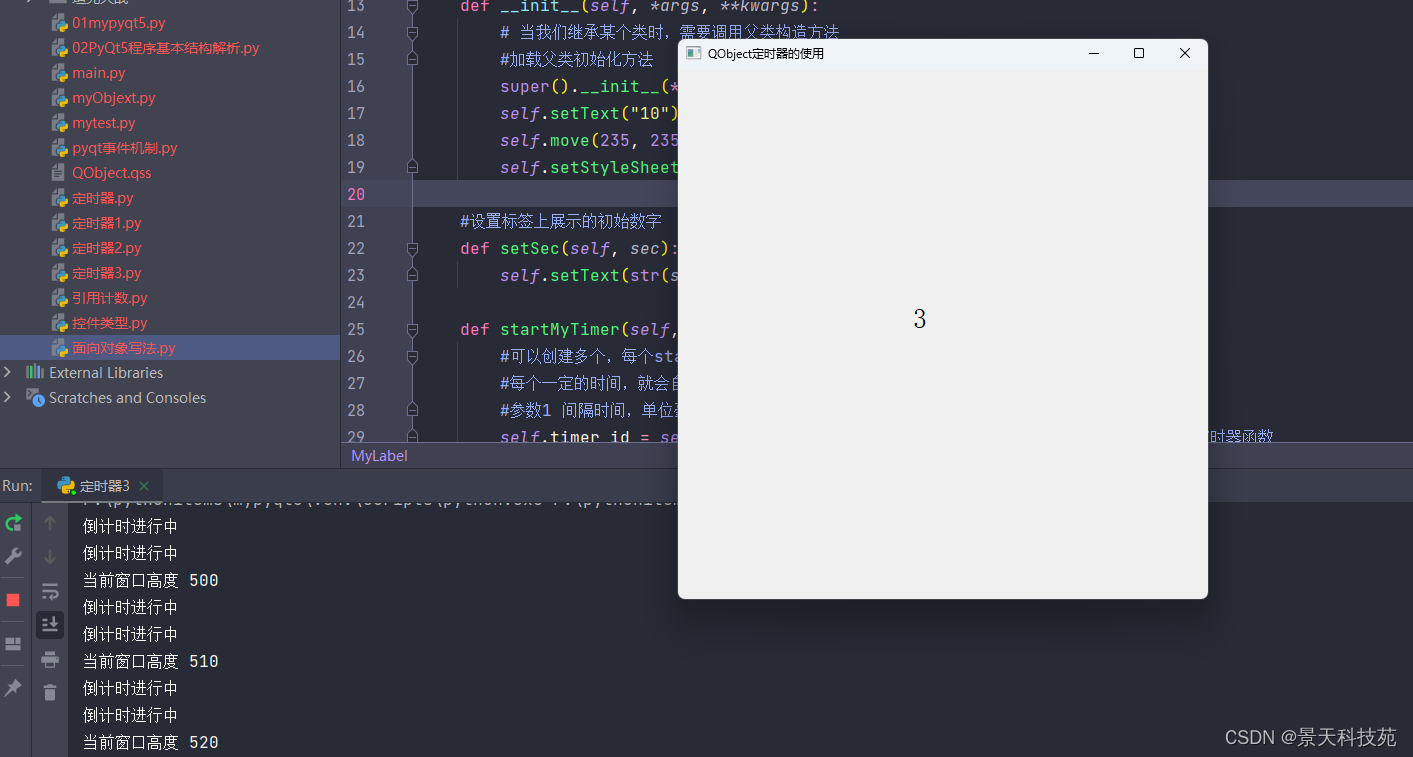Click the QObject定时器的使用 window title
This screenshot has height=757, width=1413.
pyautogui.click(x=766, y=53)
